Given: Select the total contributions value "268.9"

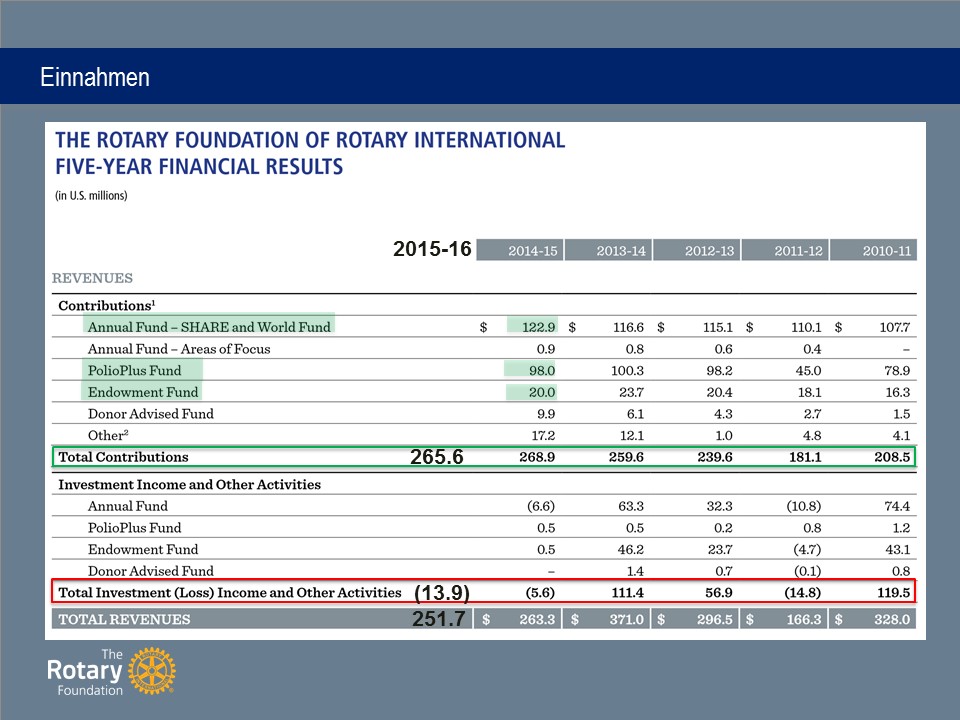Looking at the screenshot, I should click(x=537, y=457).
